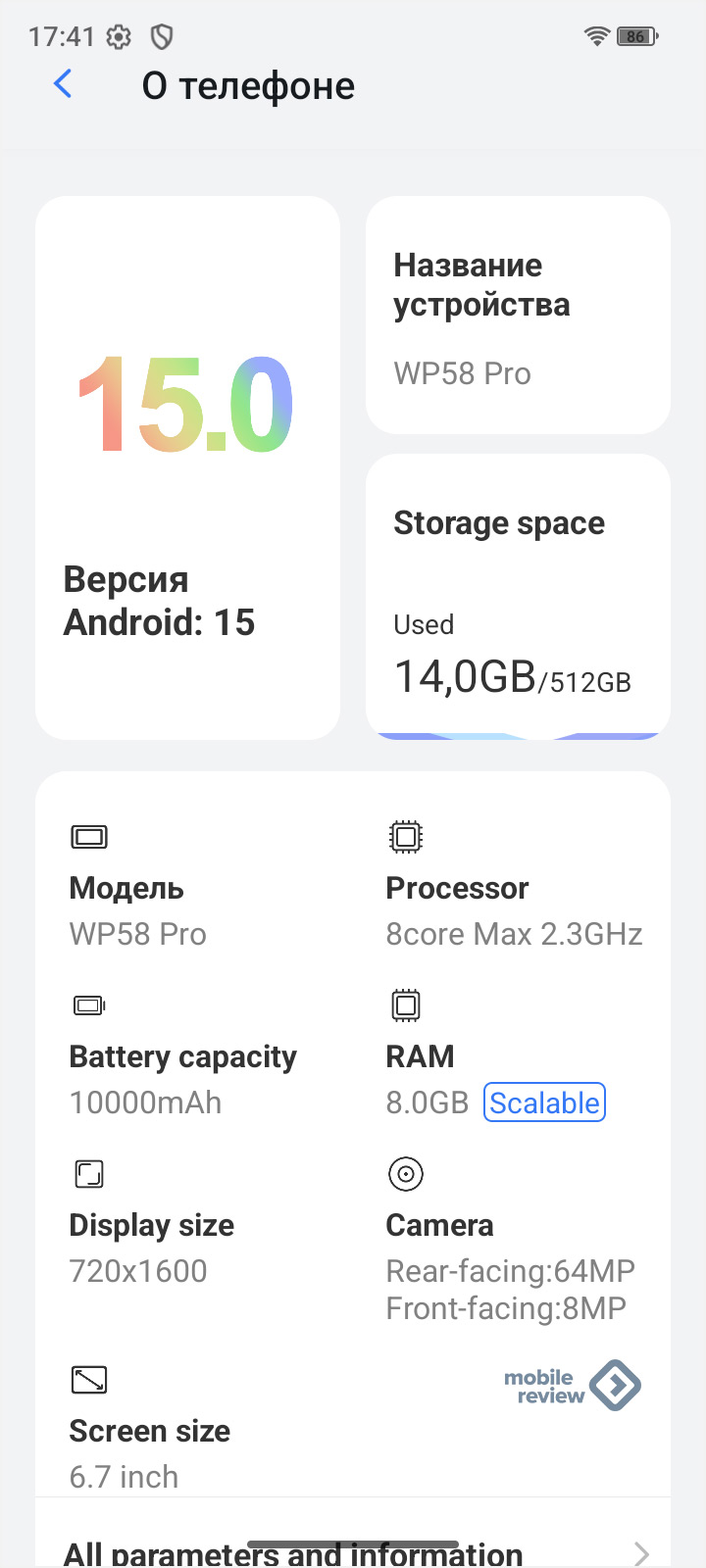Image resolution: width=706 pixels, height=1568 pixels.
Task: Tap the Battery capacity icon
Action: (x=89, y=1005)
